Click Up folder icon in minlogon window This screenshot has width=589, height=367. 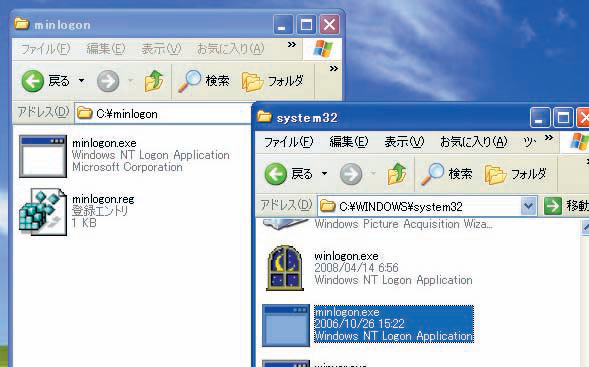click(154, 81)
